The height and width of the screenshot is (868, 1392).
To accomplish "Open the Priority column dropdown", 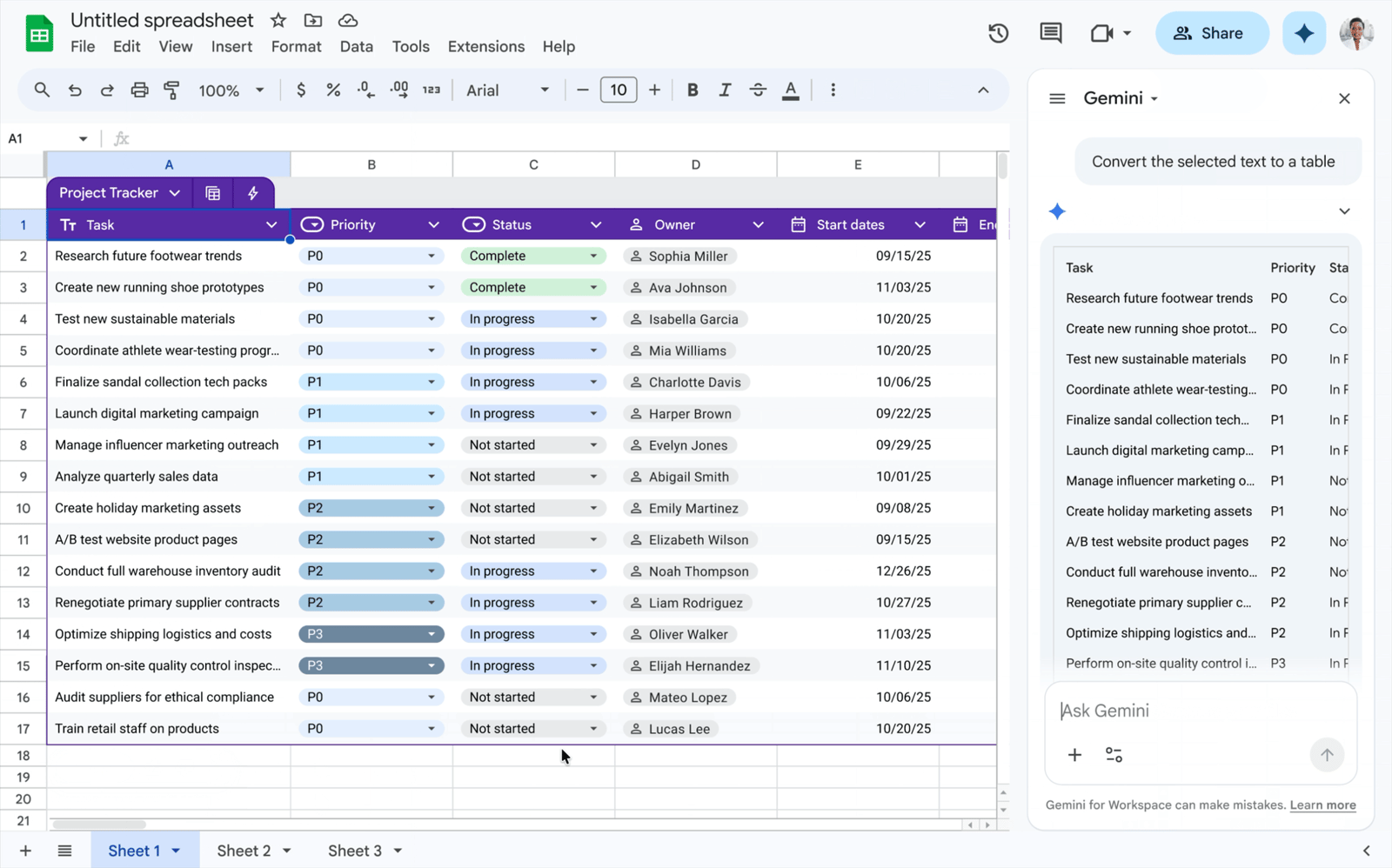I will [433, 224].
